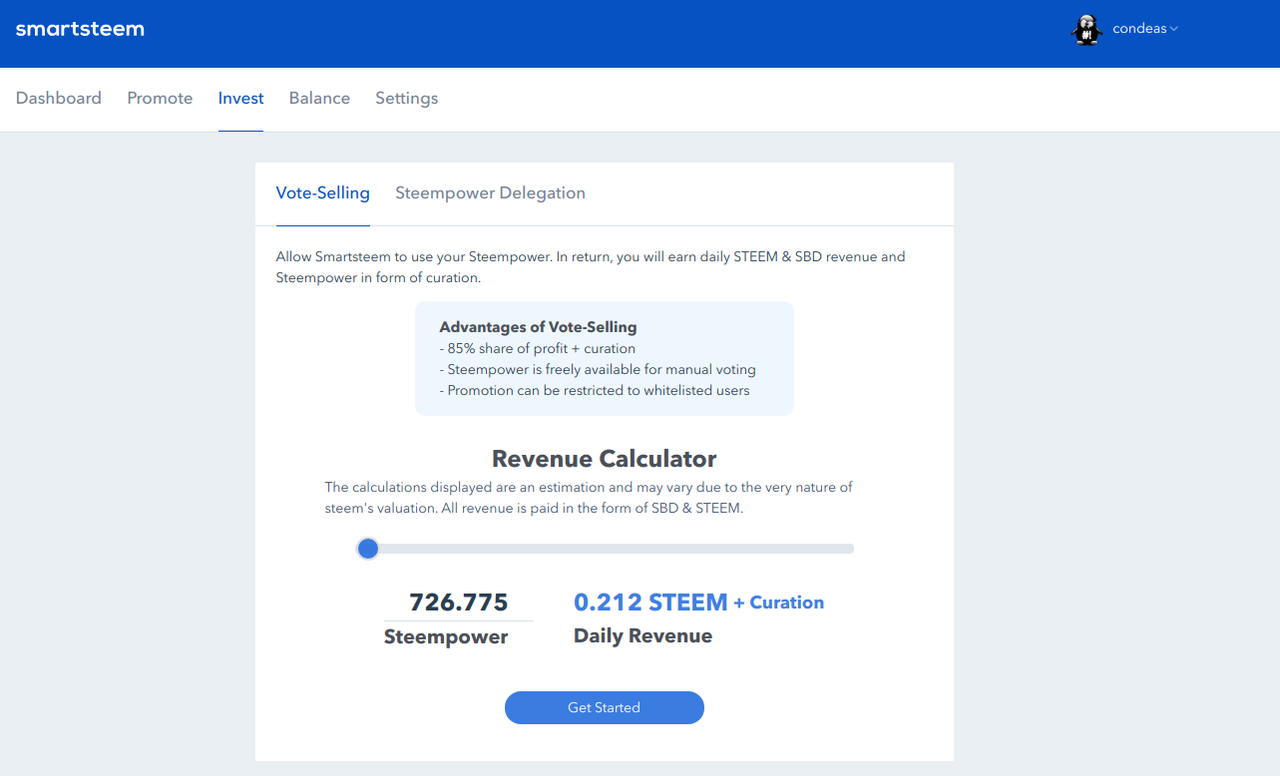The image size is (1280, 776).
Task: Click the Steempower freely available line
Action: [598, 369]
